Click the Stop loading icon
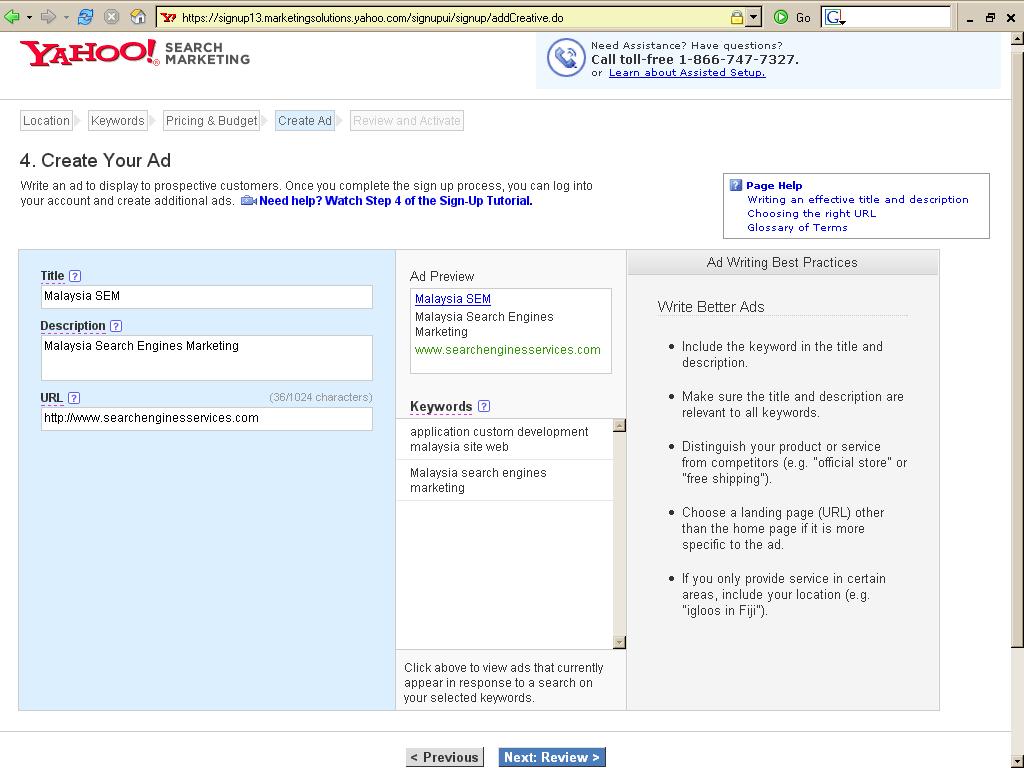Screen dimensions: 1024x768 pos(112,18)
